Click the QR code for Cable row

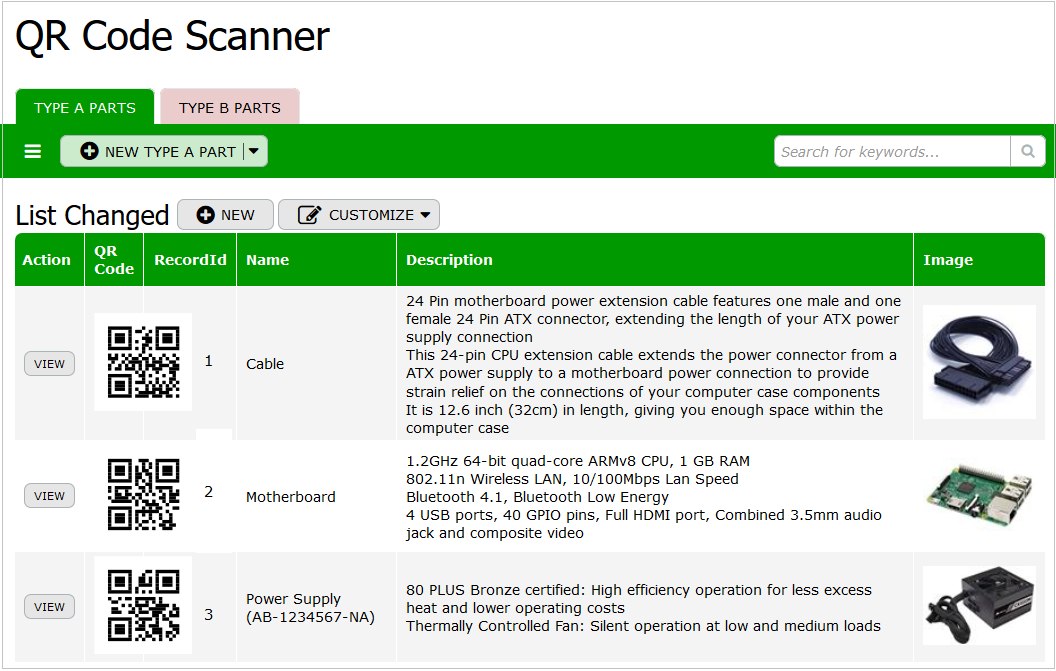coord(143,362)
